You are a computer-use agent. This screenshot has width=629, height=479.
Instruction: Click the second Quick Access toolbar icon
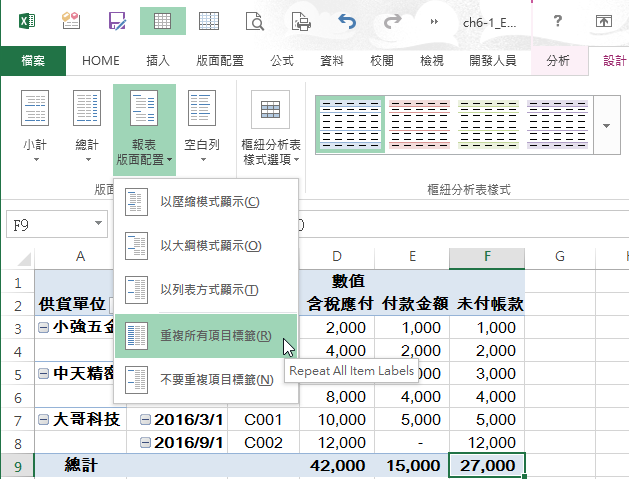click(71, 21)
